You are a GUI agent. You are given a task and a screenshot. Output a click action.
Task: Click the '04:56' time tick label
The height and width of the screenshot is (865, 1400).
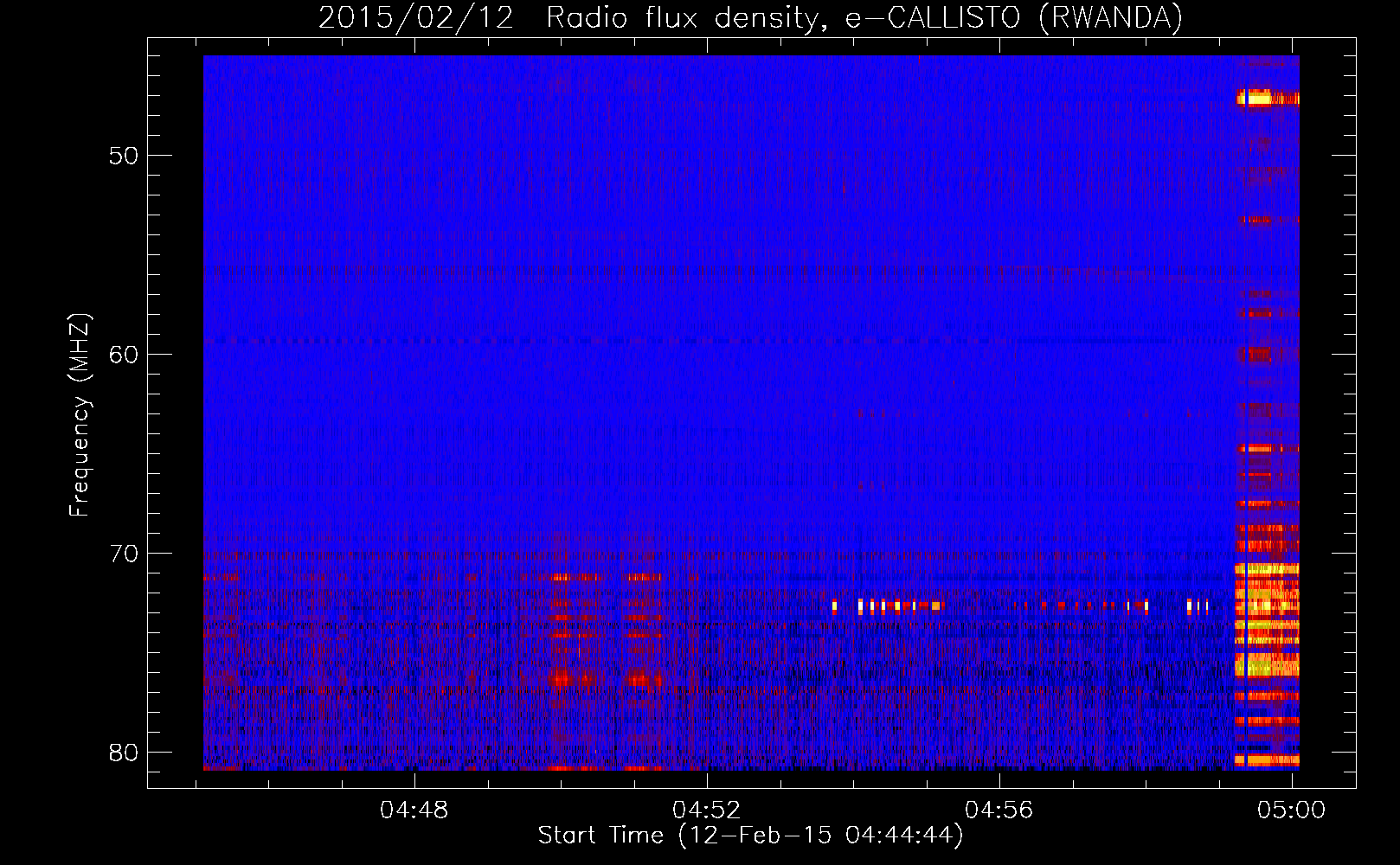(x=999, y=810)
